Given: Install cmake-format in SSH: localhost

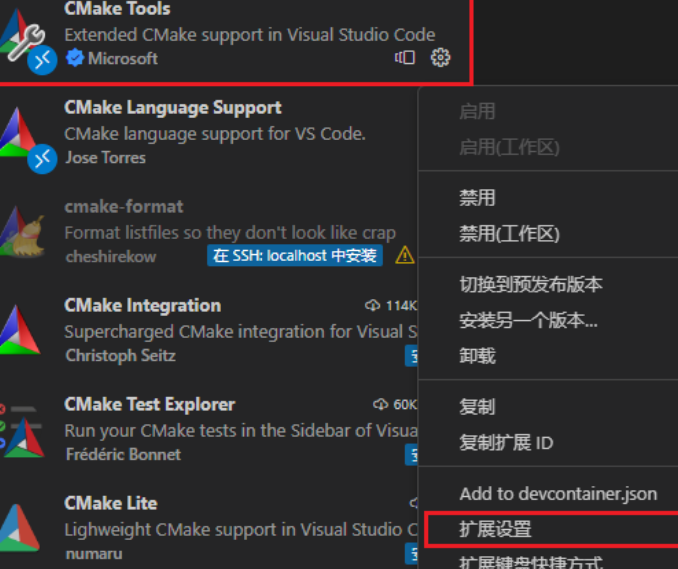Looking at the screenshot, I should tap(294, 256).
